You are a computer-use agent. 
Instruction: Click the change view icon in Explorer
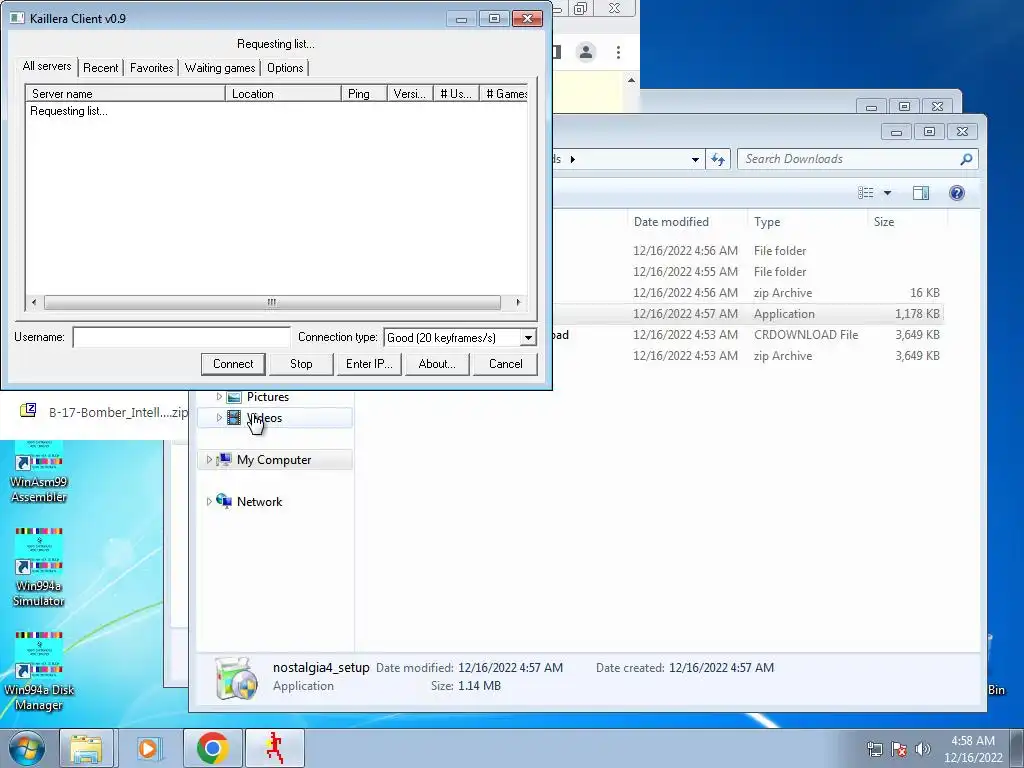(866, 193)
